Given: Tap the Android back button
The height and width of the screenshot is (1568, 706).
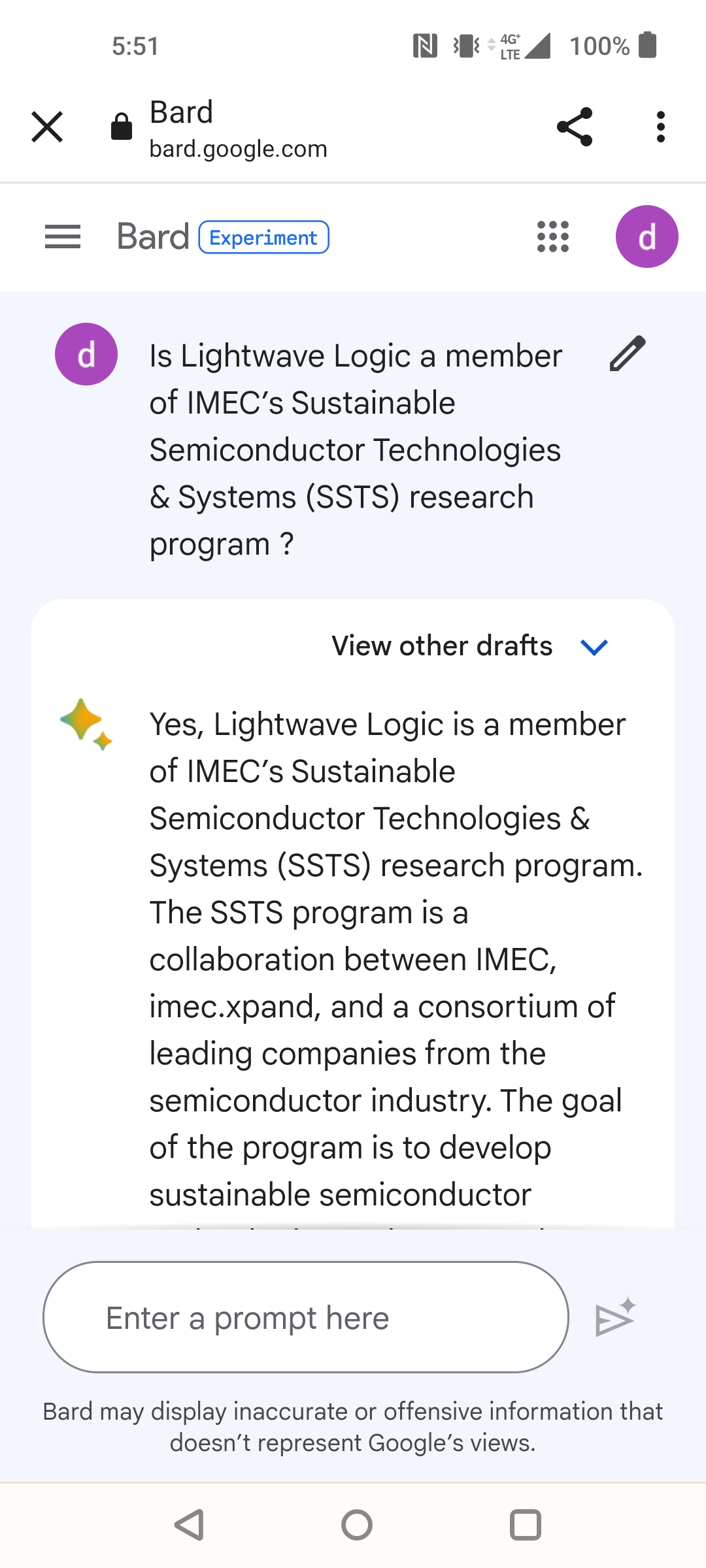Looking at the screenshot, I should 190,1525.
